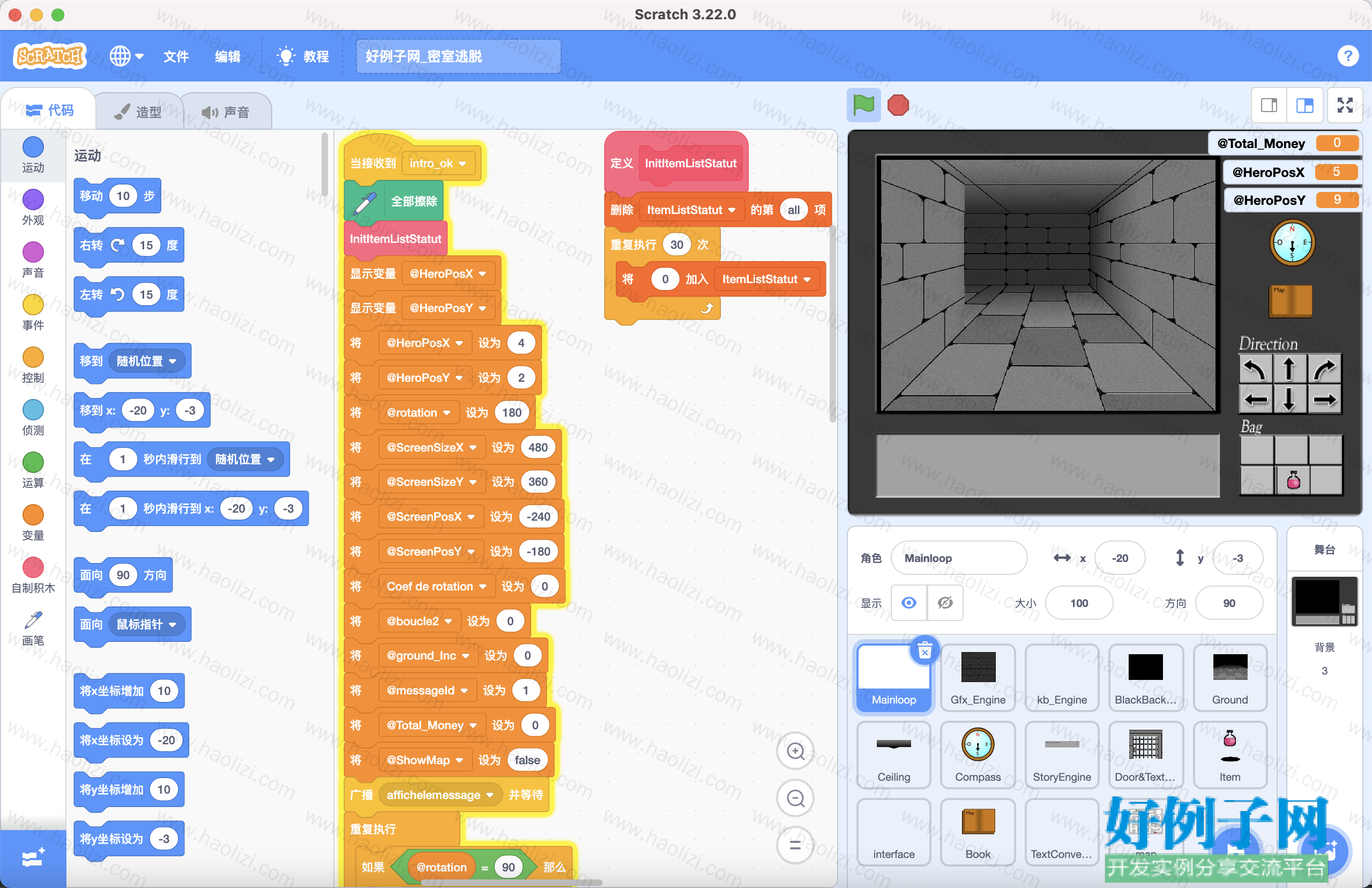The height and width of the screenshot is (888, 1372).
Task: Select the Compass sprite thumbnail
Action: pyautogui.click(x=978, y=755)
